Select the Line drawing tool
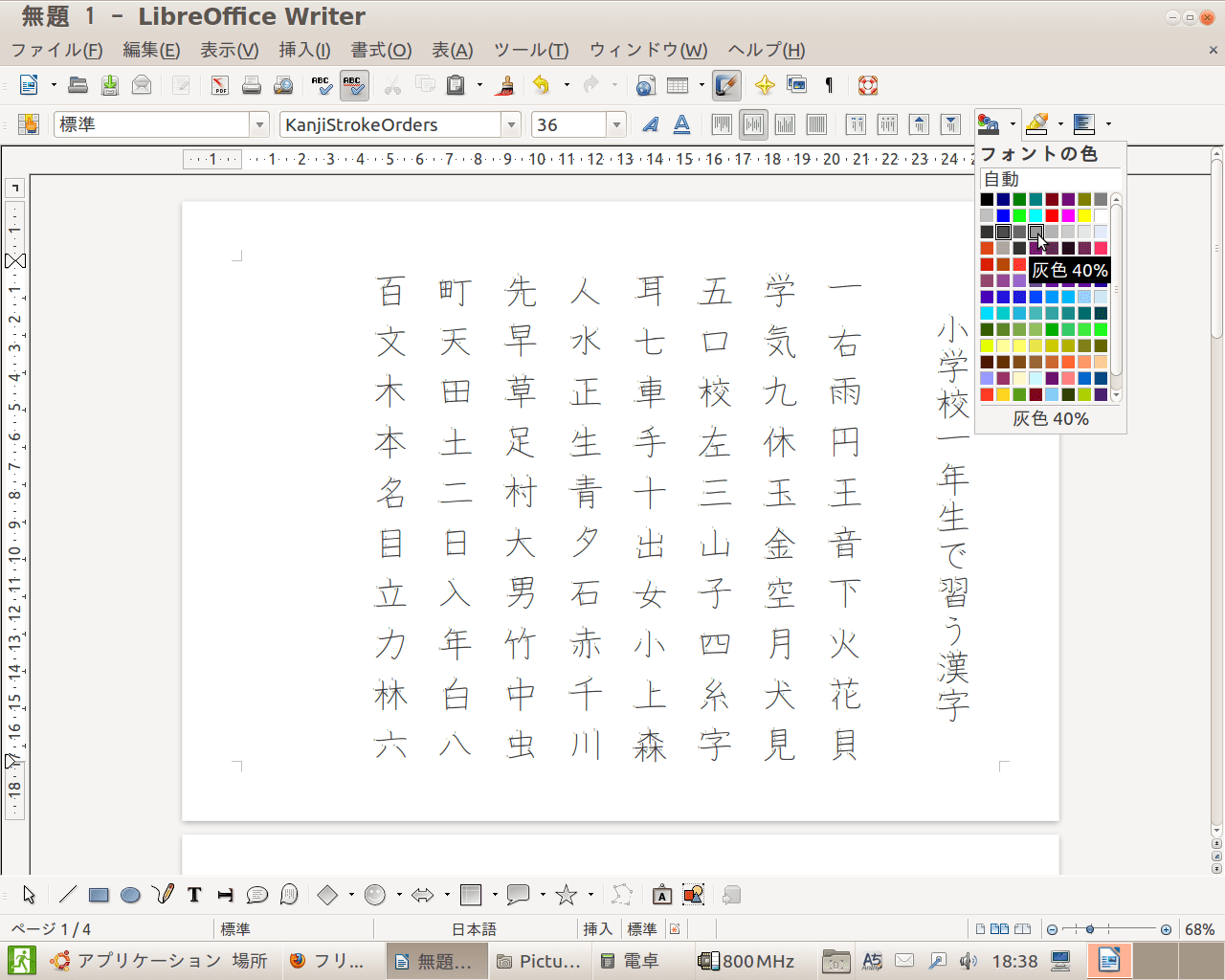The width and height of the screenshot is (1225, 980). point(67,895)
